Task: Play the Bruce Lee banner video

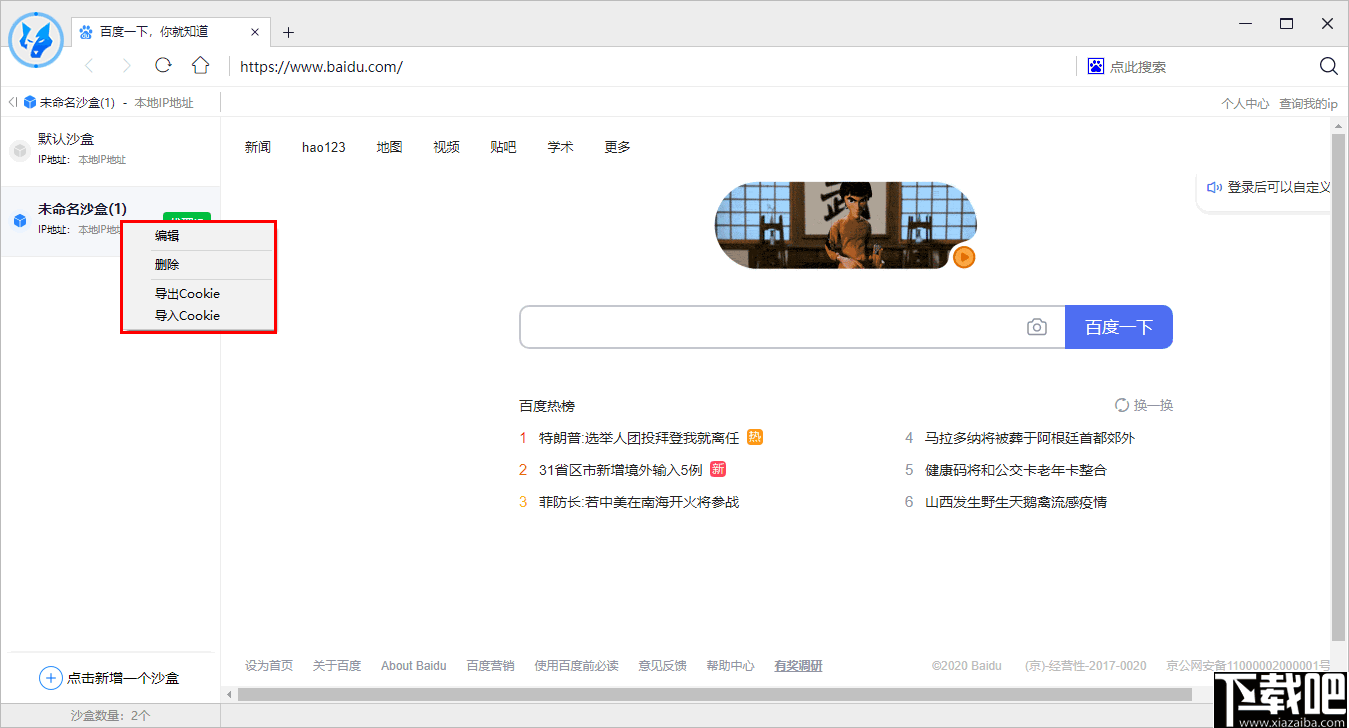Action: (963, 257)
